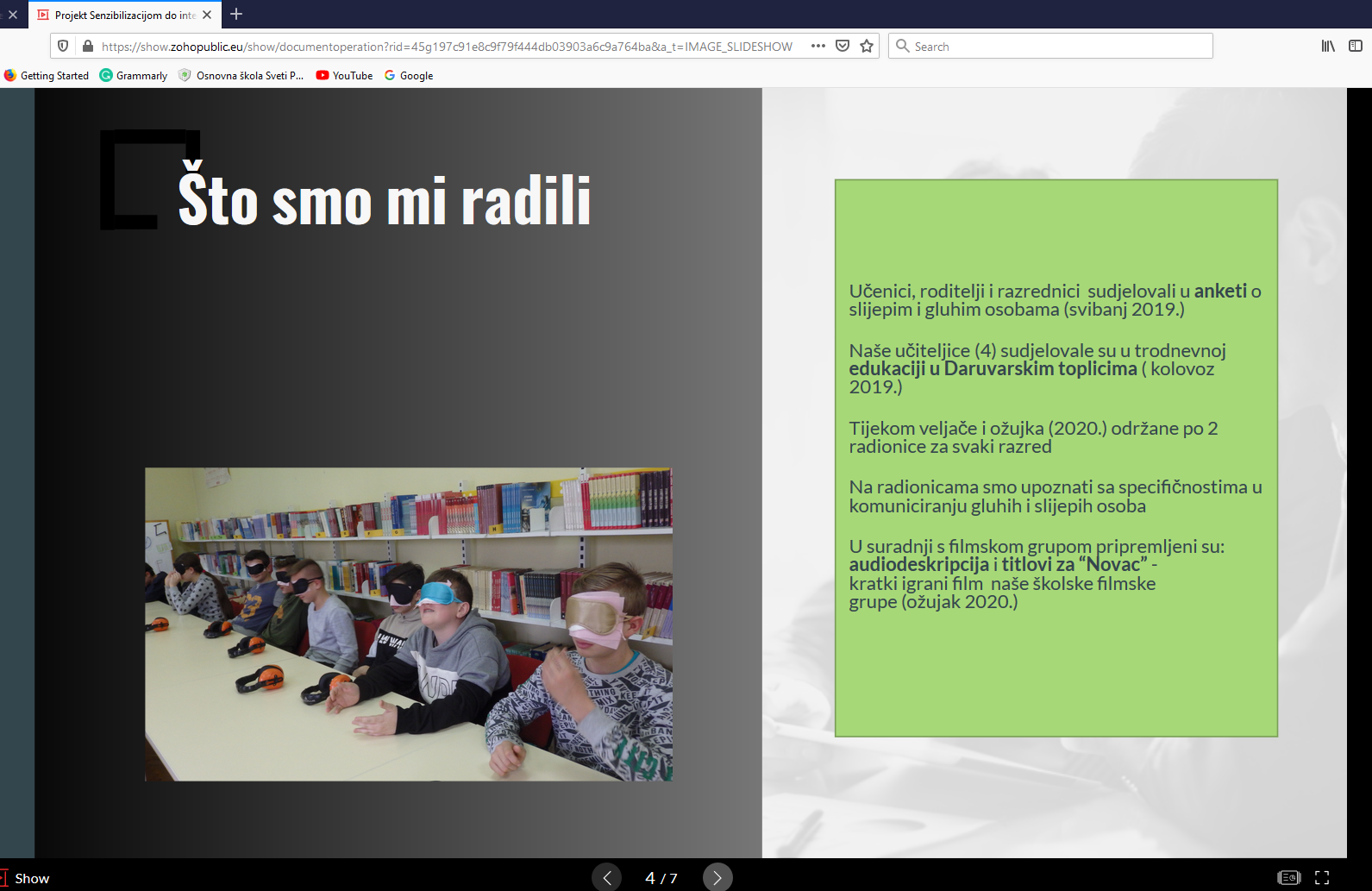Go to the next slide
This screenshot has width=1372, height=891.
[717, 877]
